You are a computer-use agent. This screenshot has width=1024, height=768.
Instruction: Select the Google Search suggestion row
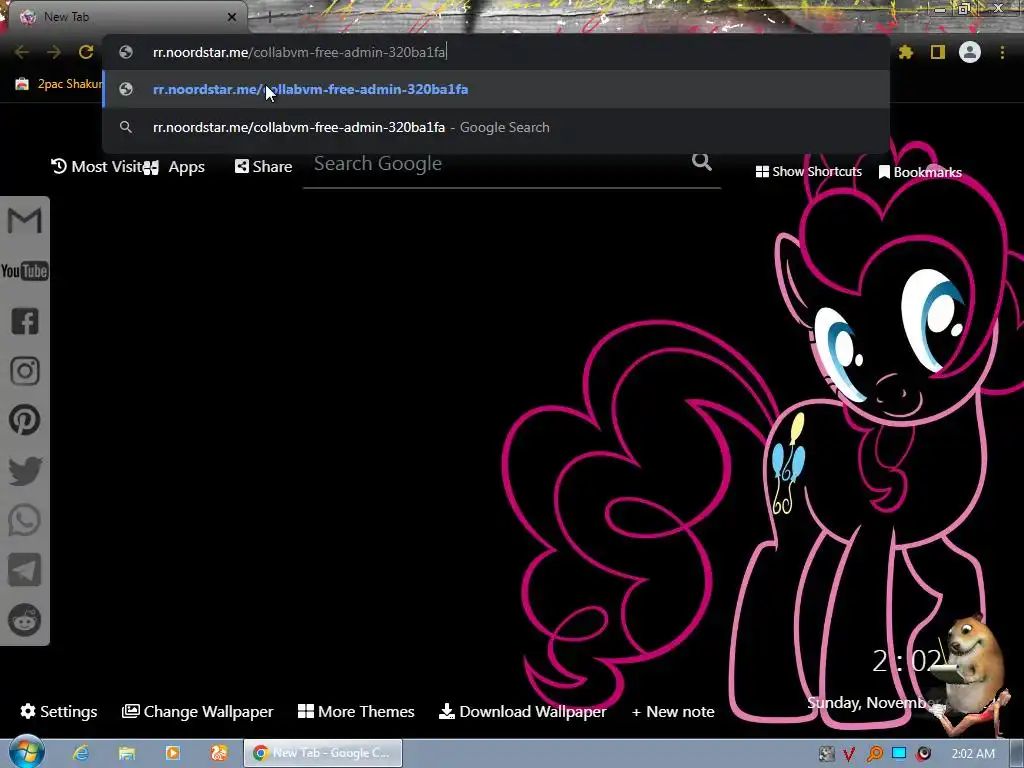tap(496, 127)
